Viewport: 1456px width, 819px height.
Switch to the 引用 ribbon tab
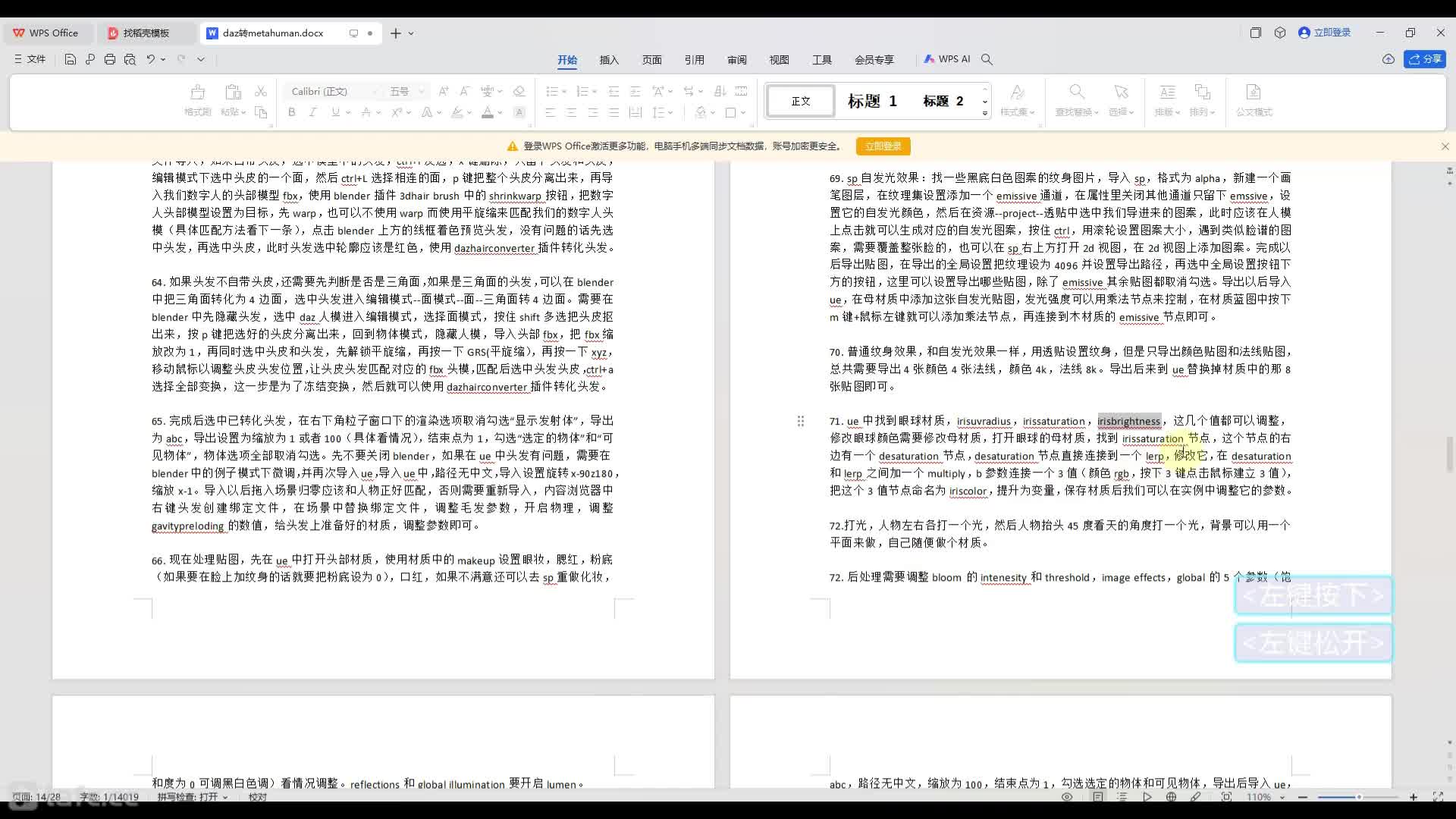(x=694, y=59)
